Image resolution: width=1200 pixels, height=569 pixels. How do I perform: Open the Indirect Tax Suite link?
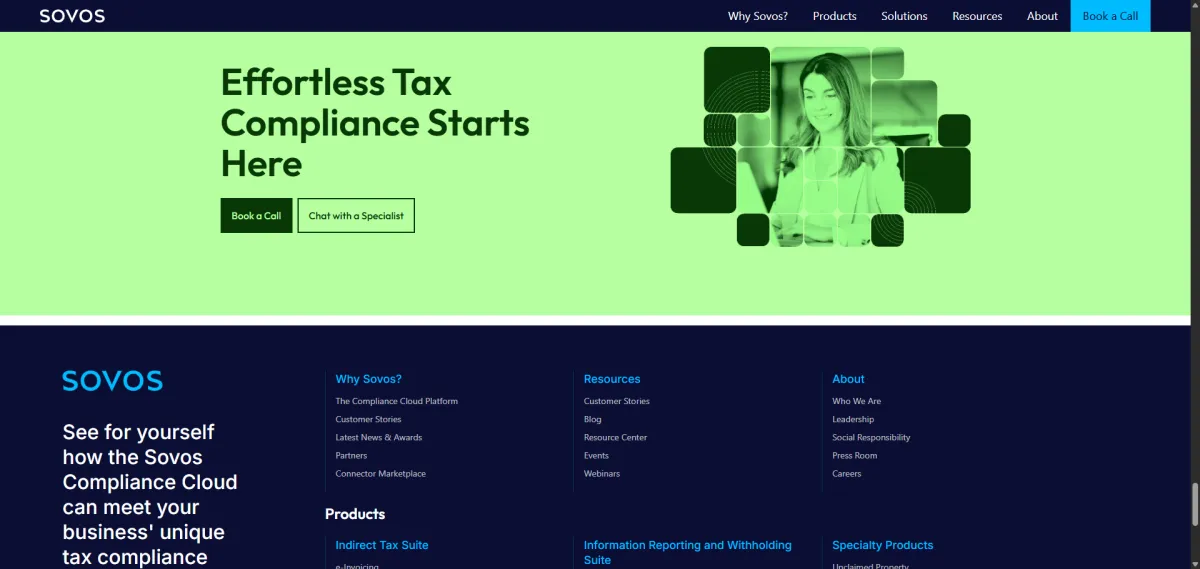(x=381, y=545)
